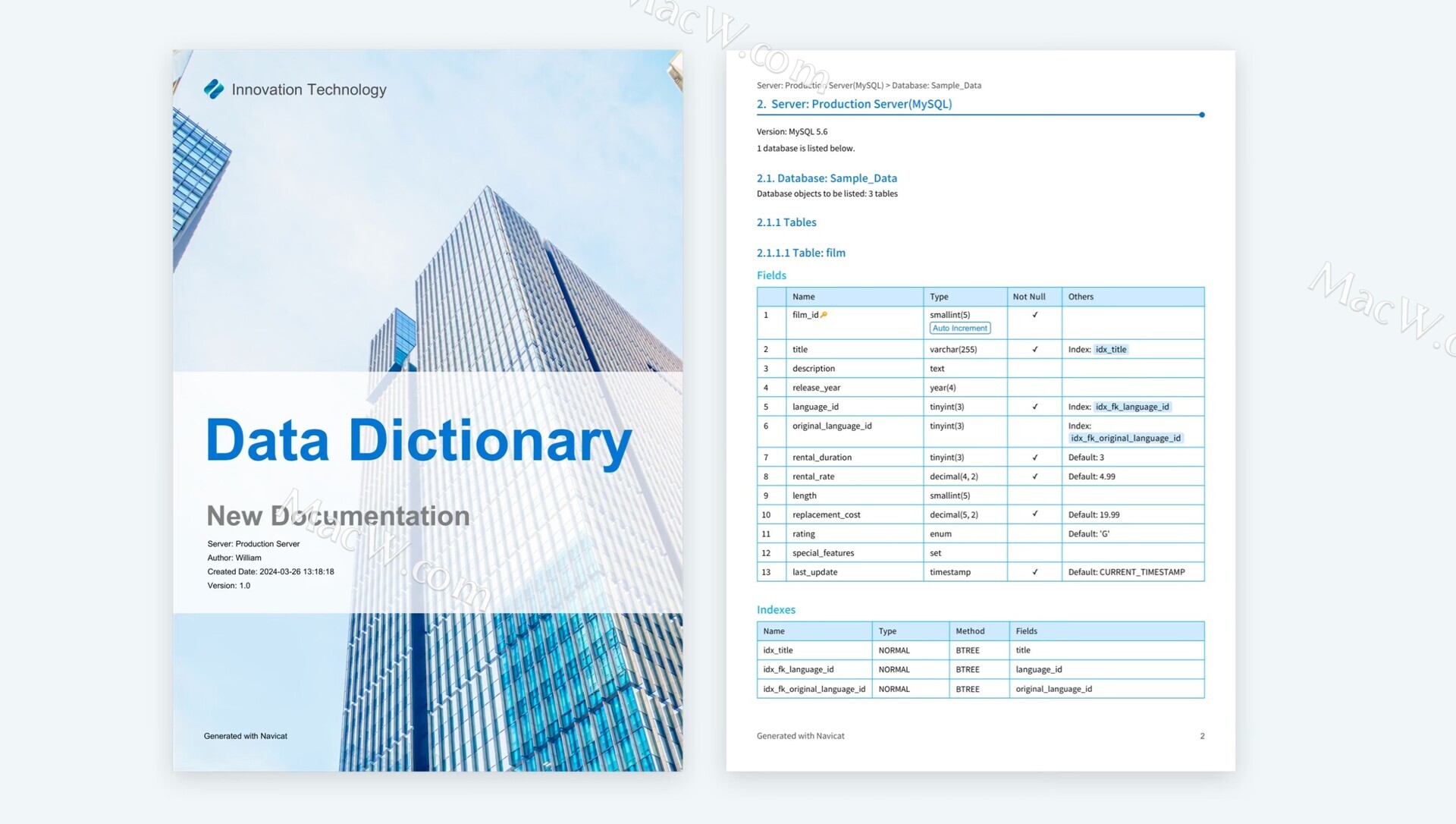The image size is (1456, 824).
Task: Click the 'special_features' field name
Action: coord(823,554)
